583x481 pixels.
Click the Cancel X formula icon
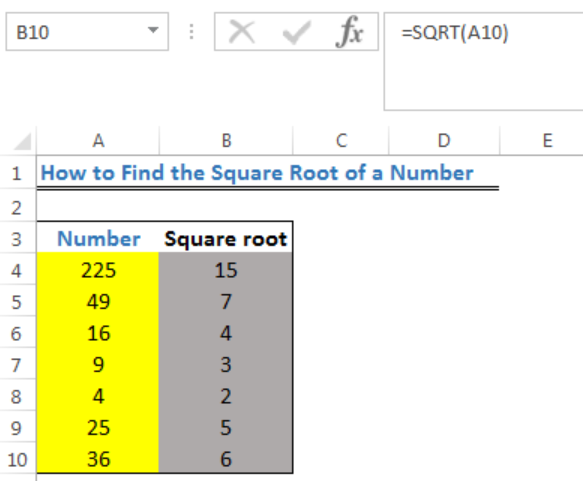tap(242, 32)
